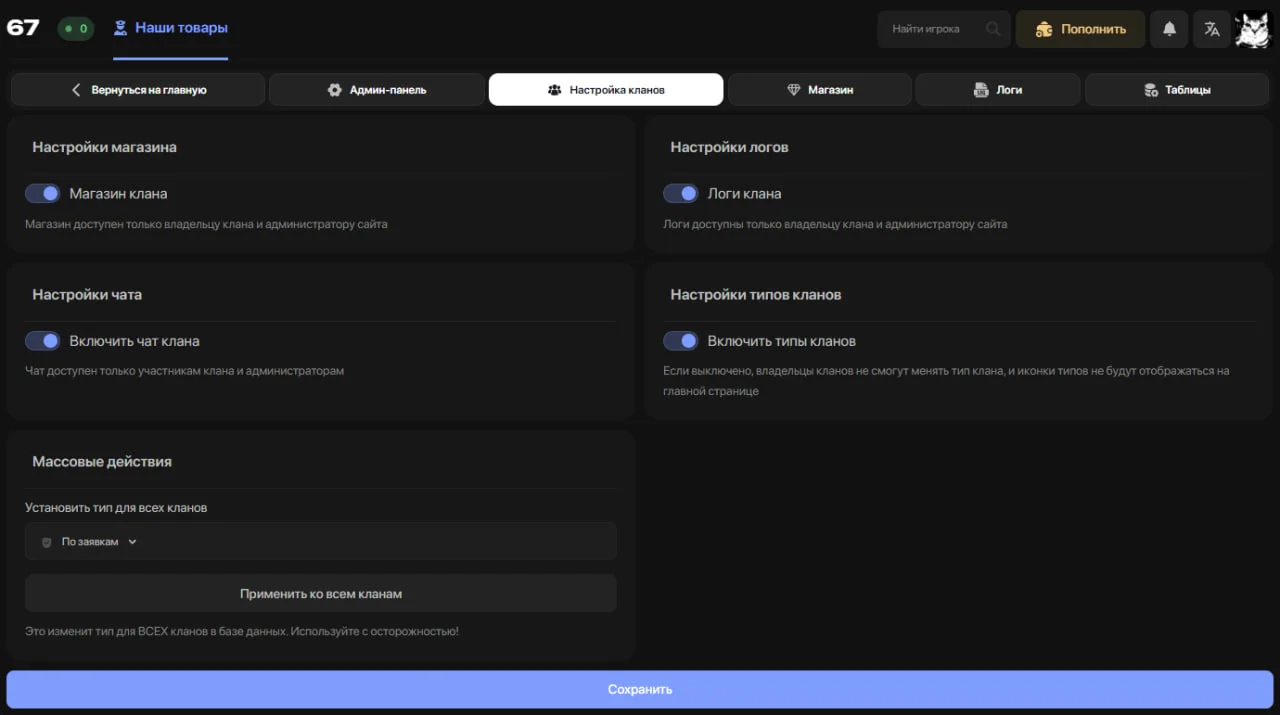Toggle Включить чат клана switch
The width and height of the screenshot is (1280, 715).
43,341
